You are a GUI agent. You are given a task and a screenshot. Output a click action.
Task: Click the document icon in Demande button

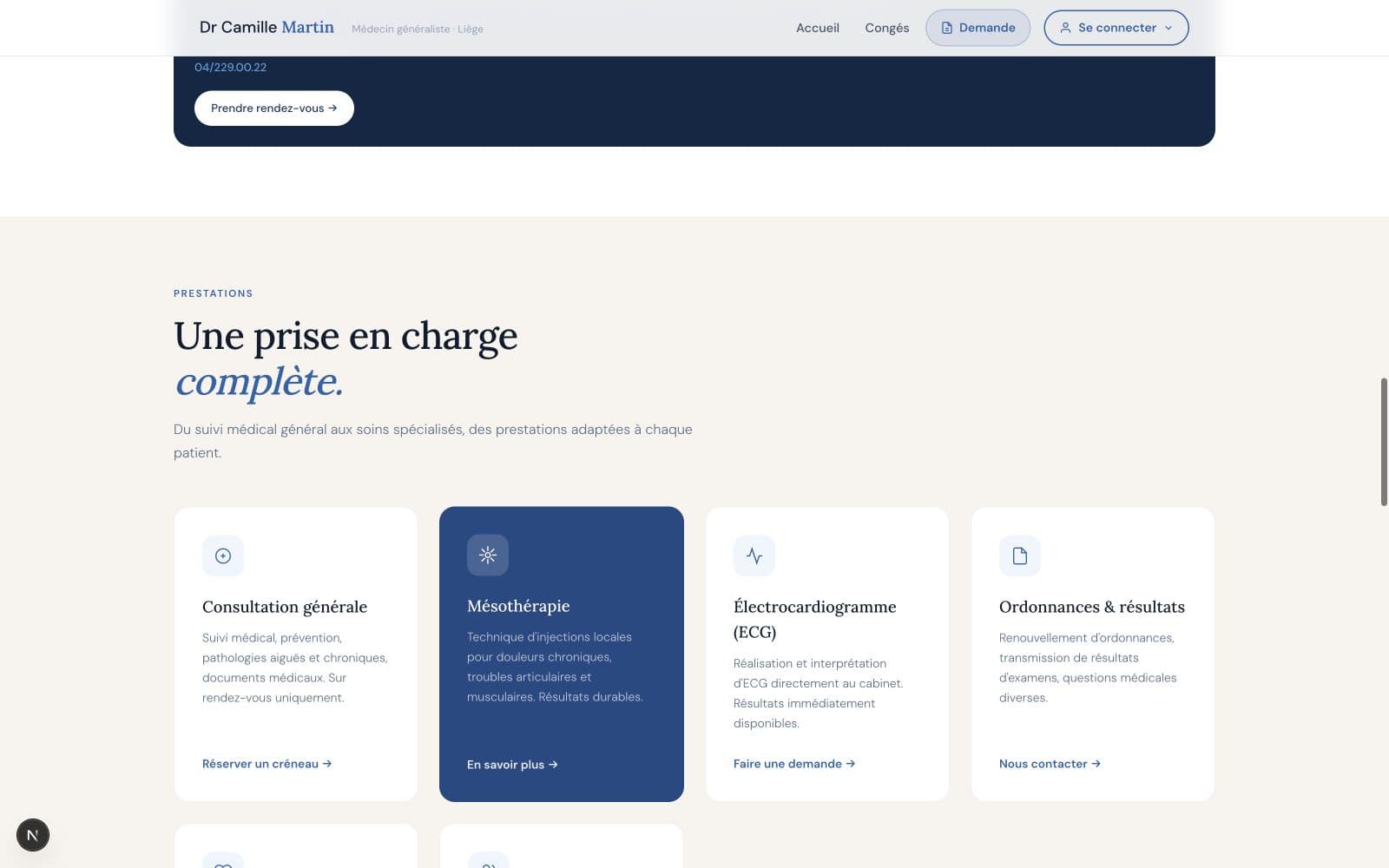pos(947,28)
